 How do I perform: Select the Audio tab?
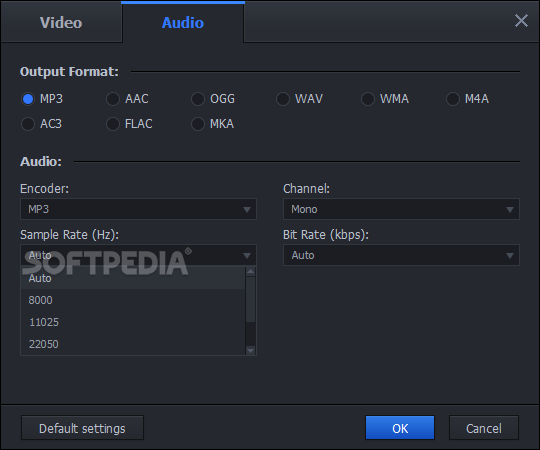(183, 22)
